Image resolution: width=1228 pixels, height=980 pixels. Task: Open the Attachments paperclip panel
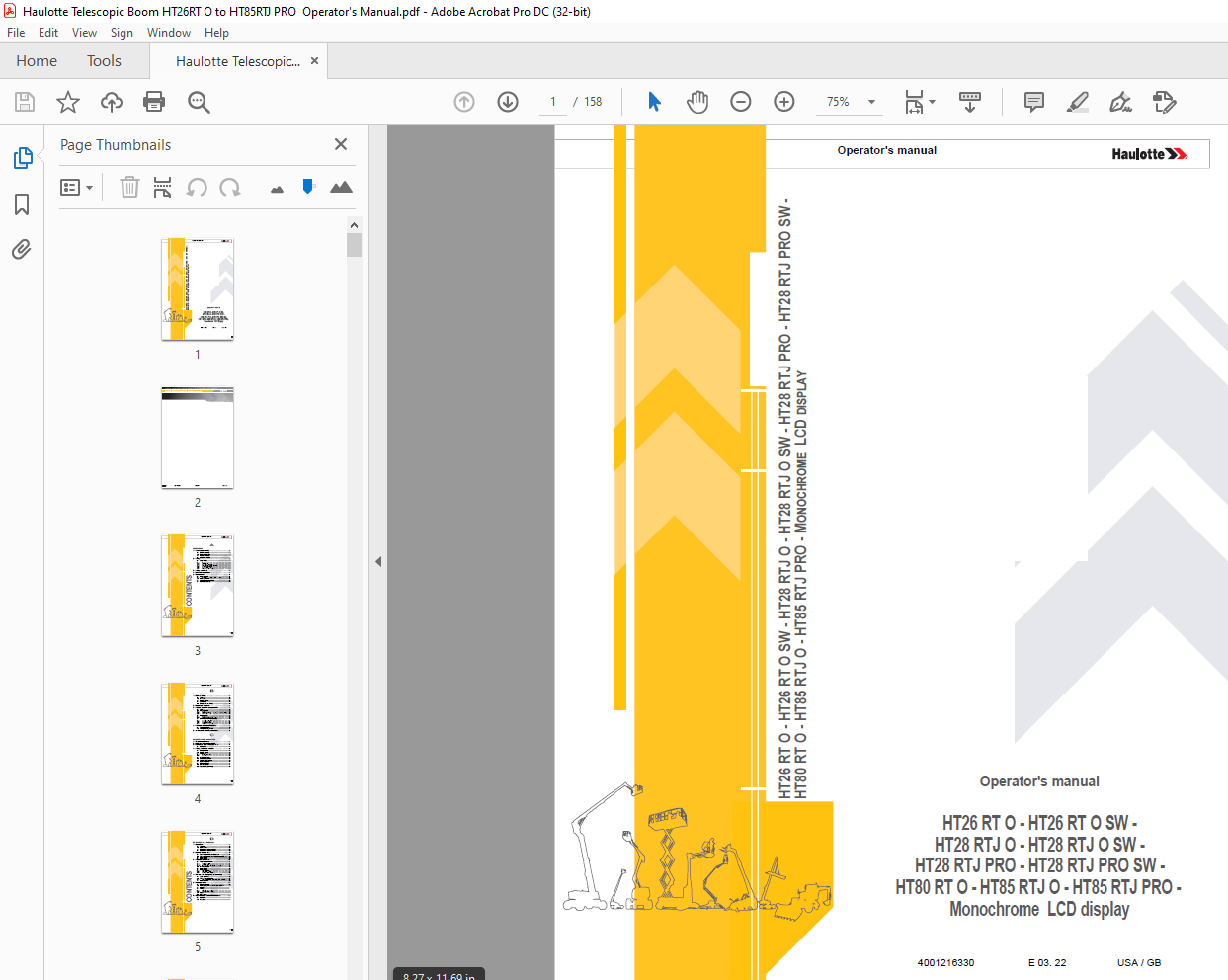coord(22,249)
